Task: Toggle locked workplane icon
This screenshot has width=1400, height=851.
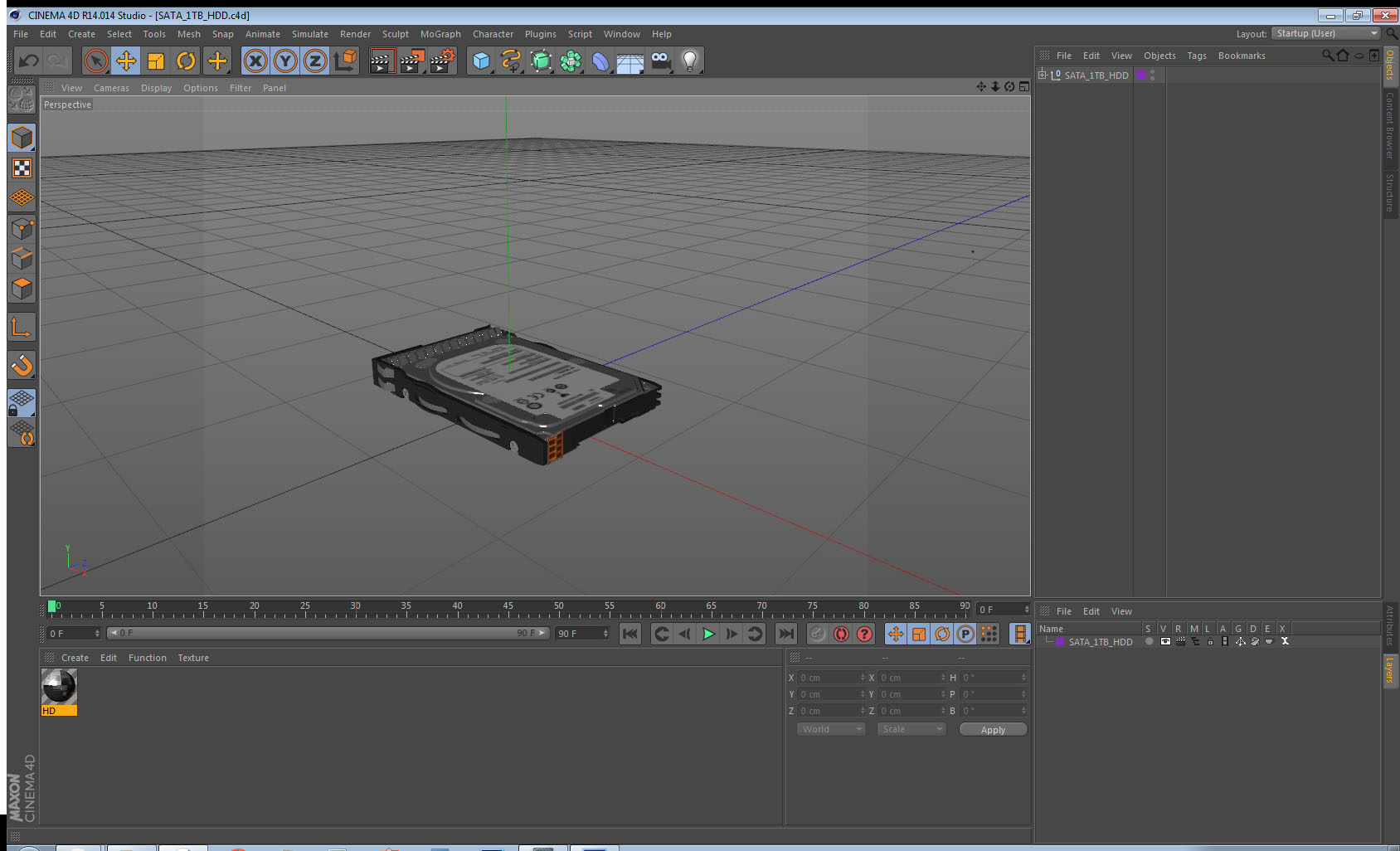Action: point(22,403)
